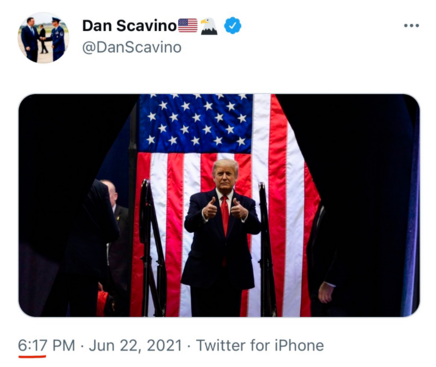Click the blue star field of the flag
The width and height of the screenshot is (436, 367).
pyautogui.click(x=195, y=123)
